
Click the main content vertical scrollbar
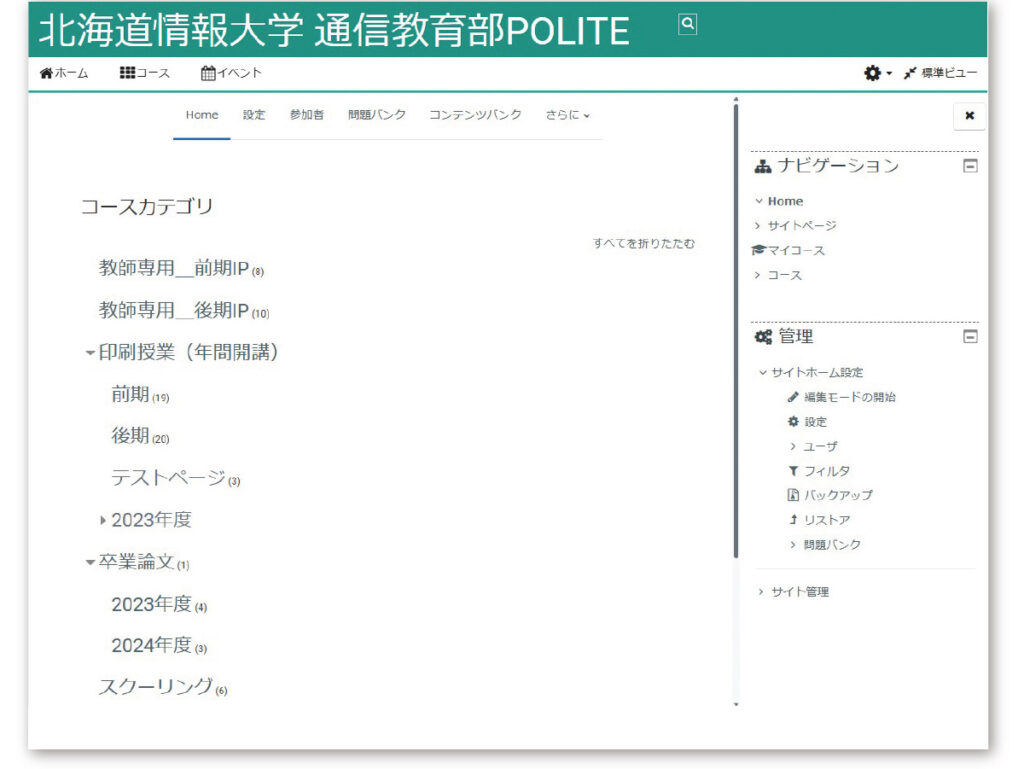click(x=736, y=330)
